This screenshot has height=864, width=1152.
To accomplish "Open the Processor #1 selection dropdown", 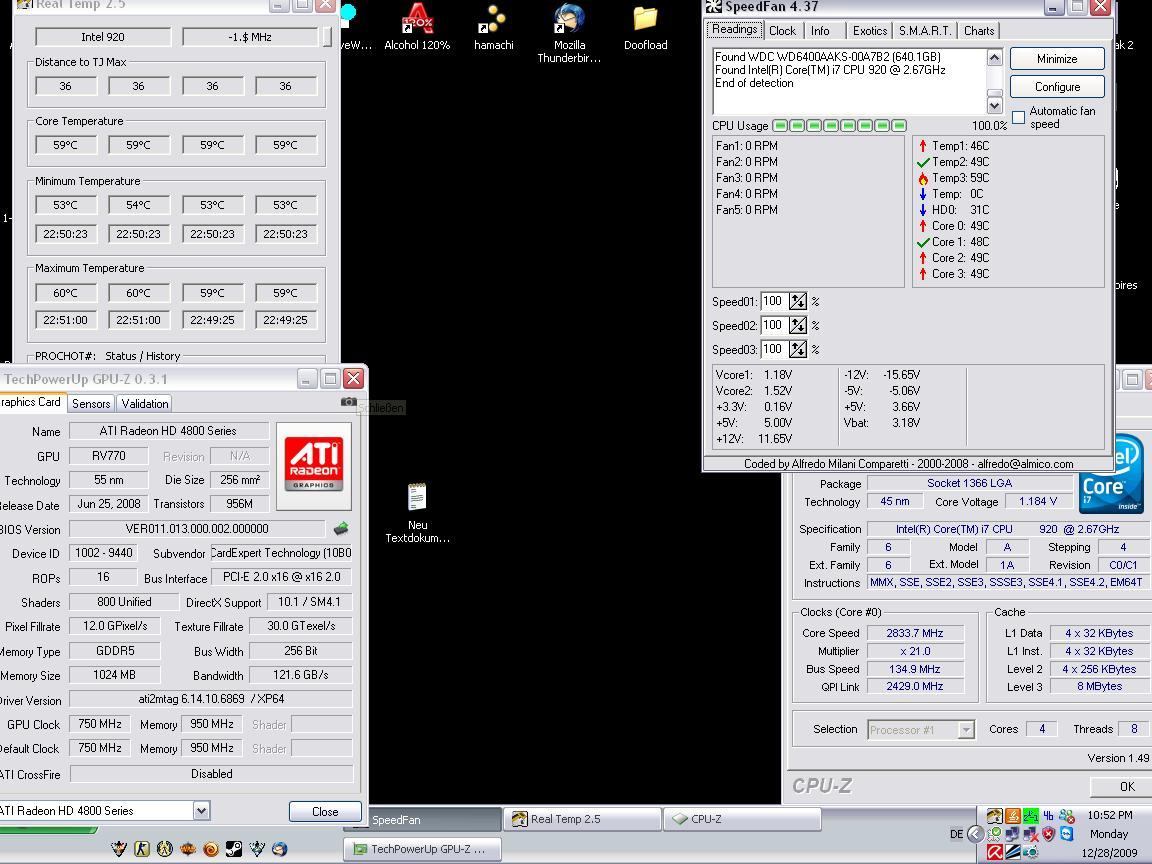I will (x=966, y=730).
